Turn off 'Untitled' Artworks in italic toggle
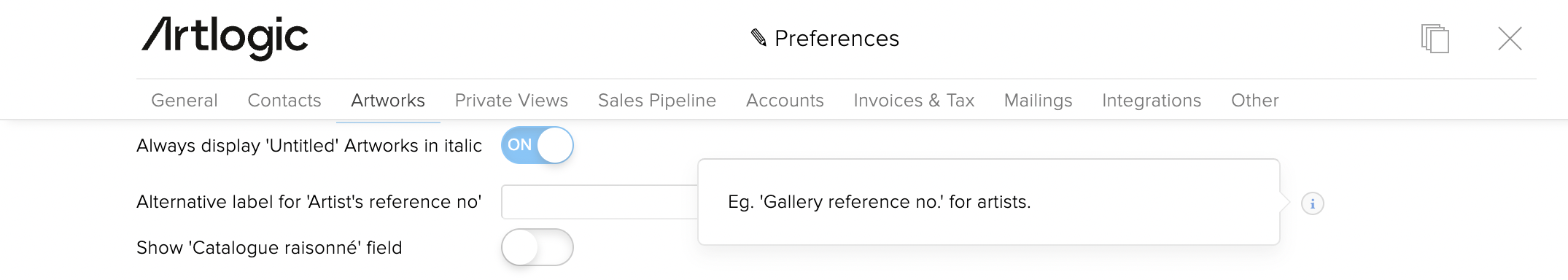Screen dimensions: 1568x280 (x=537, y=145)
